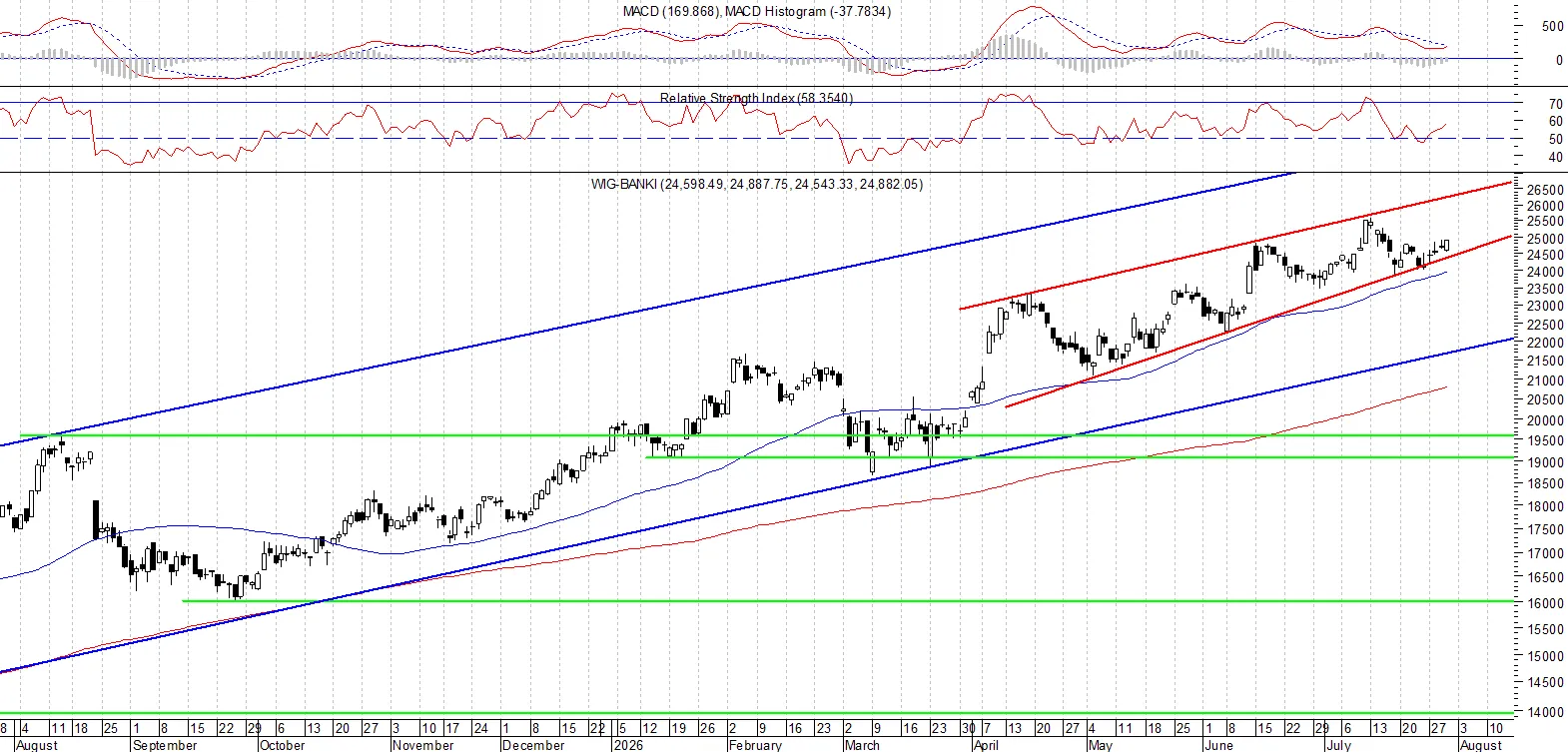Click the WIG-BANKI price header label

[756, 184]
